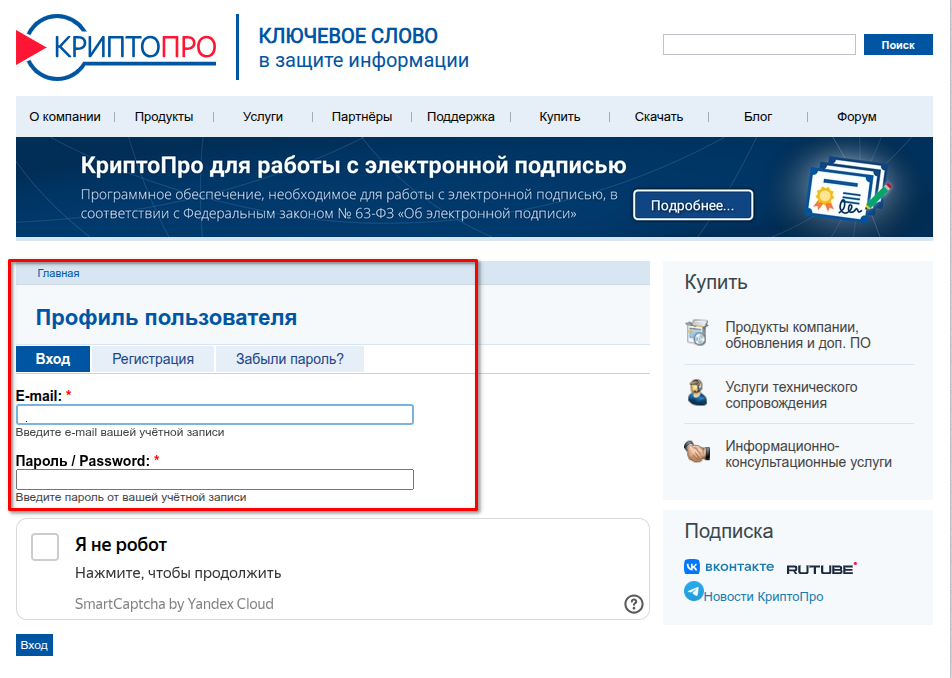The width and height of the screenshot is (952, 678).
Task: Open the RUTUBE channel logo
Action: [x=820, y=568]
